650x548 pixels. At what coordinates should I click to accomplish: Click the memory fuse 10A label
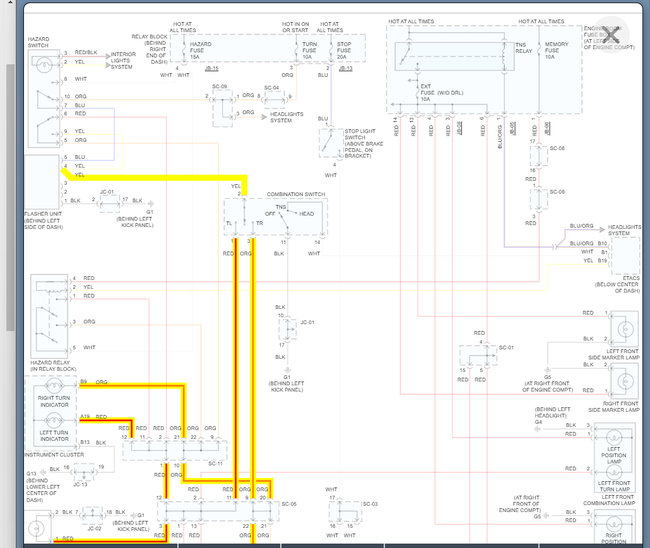tap(556, 50)
